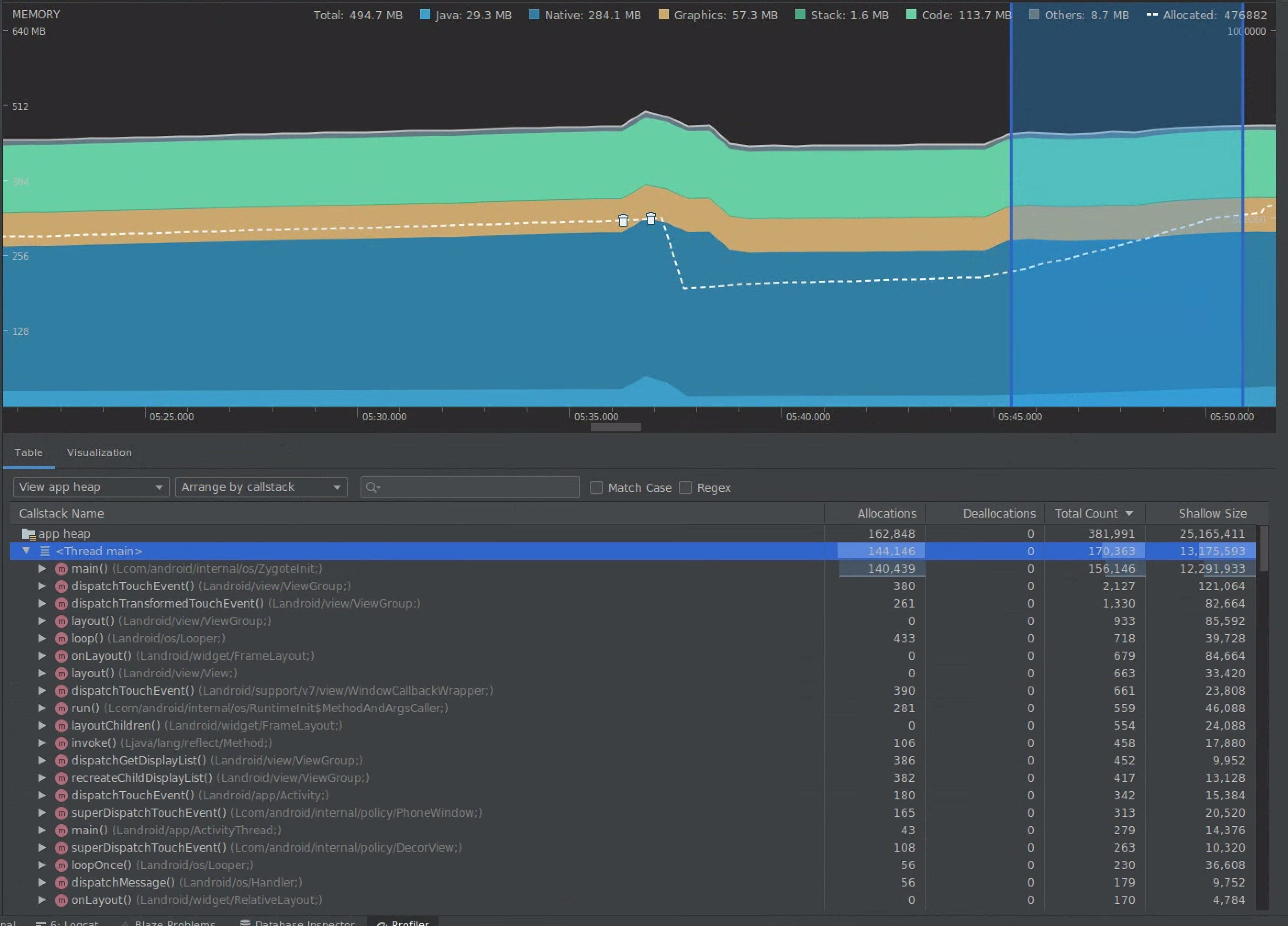Image resolution: width=1288 pixels, height=926 pixels.
Task: Click the garbage collection icon left
Action: [x=623, y=219]
